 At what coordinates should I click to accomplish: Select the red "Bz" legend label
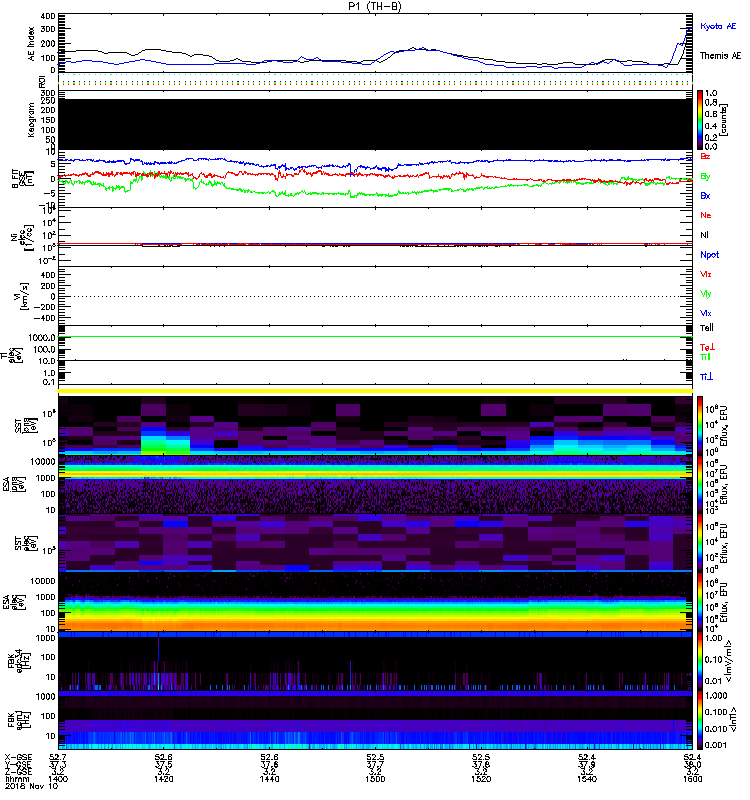click(705, 157)
